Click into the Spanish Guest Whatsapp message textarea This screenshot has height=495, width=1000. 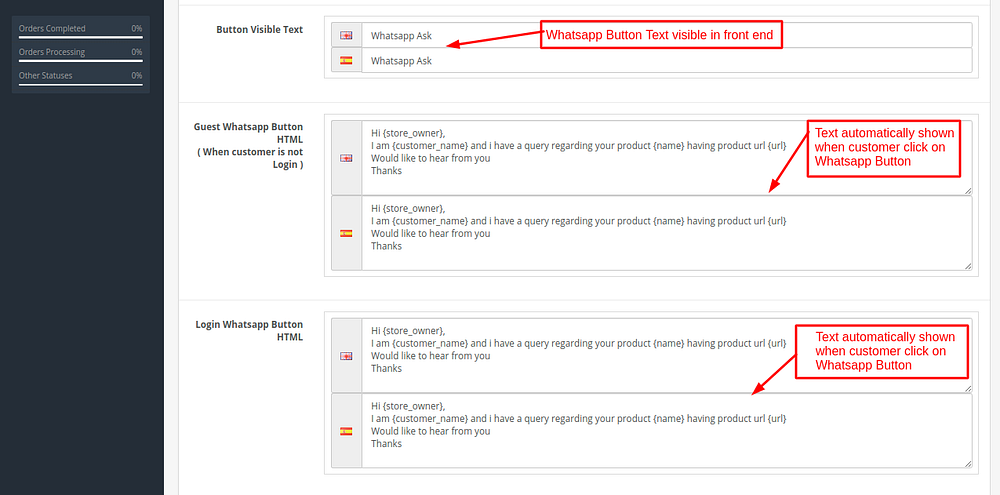coord(667,233)
